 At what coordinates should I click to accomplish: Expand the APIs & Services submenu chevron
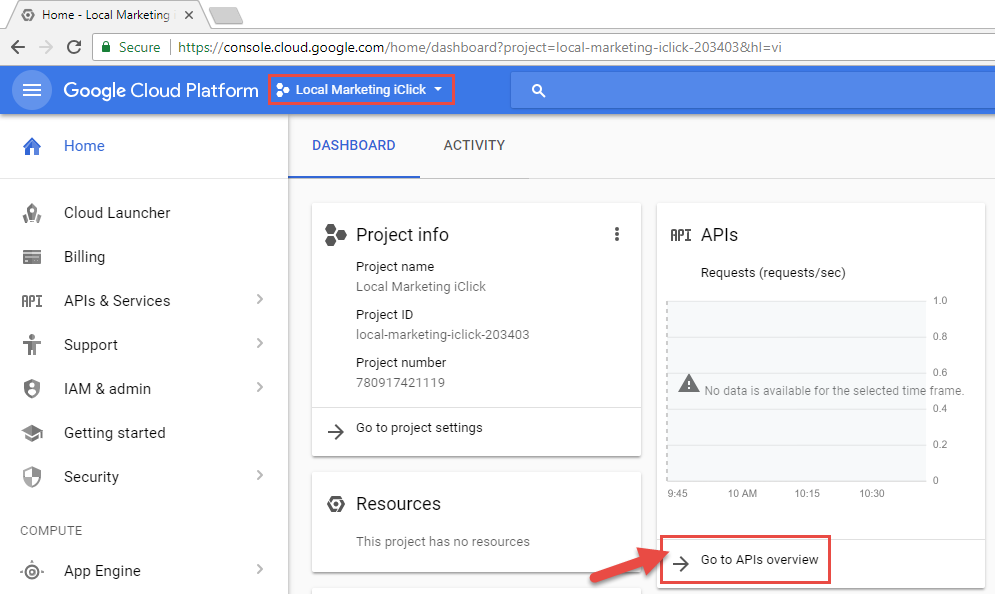coord(260,300)
